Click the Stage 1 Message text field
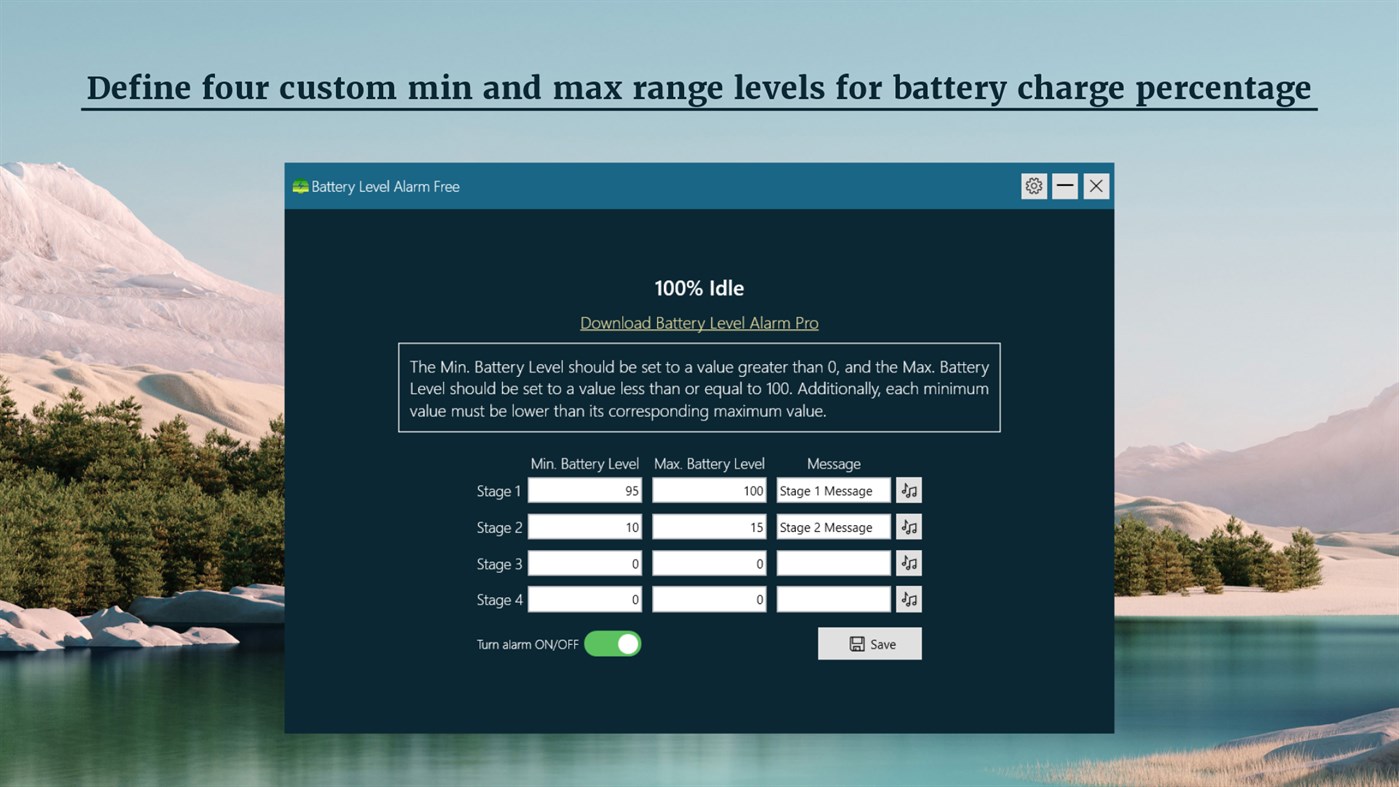The width and height of the screenshot is (1399, 787). pyautogui.click(x=832, y=490)
